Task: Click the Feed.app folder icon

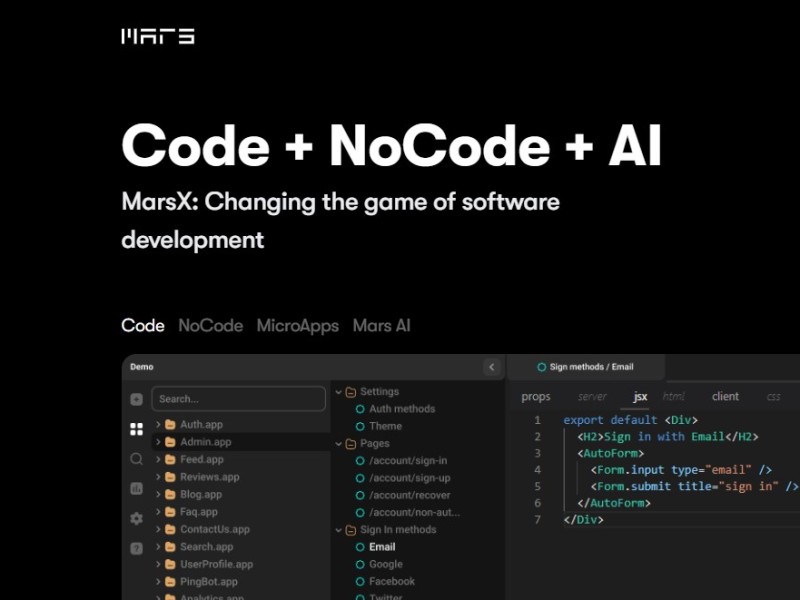Action: pyautogui.click(x=170, y=459)
